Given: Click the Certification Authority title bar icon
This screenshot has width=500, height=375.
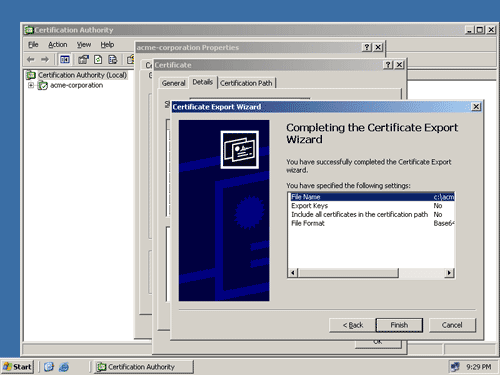Looking at the screenshot, I should tap(29, 30).
